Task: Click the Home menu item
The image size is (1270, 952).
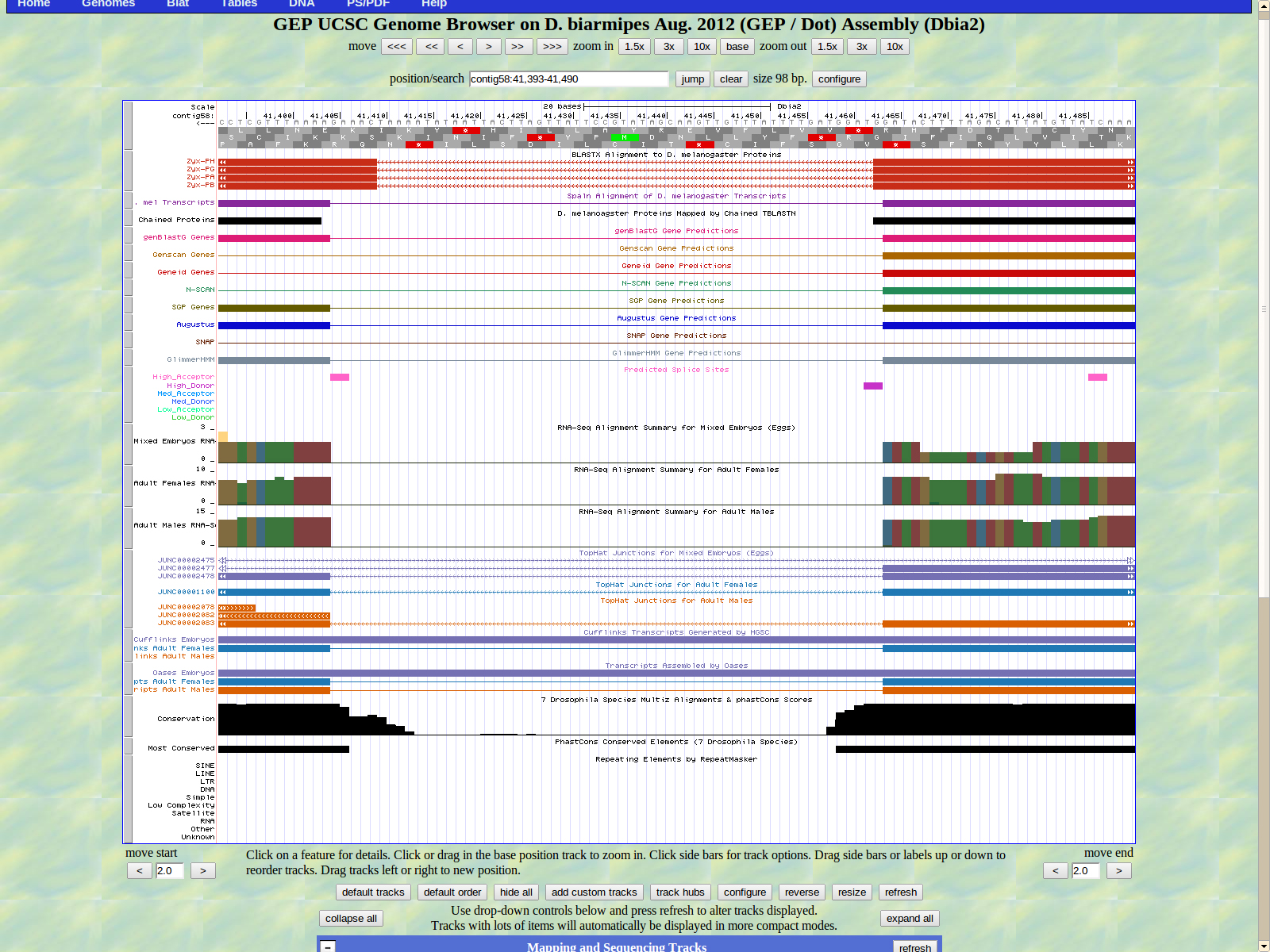Action: 33,3
